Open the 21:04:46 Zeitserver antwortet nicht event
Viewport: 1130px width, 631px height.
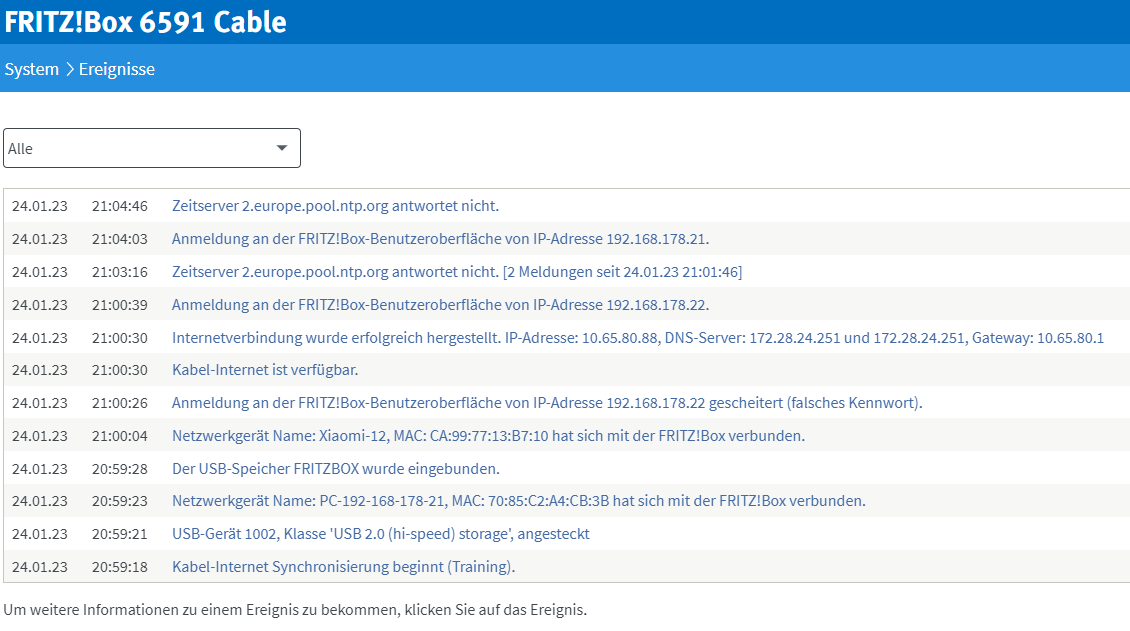(x=335, y=206)
